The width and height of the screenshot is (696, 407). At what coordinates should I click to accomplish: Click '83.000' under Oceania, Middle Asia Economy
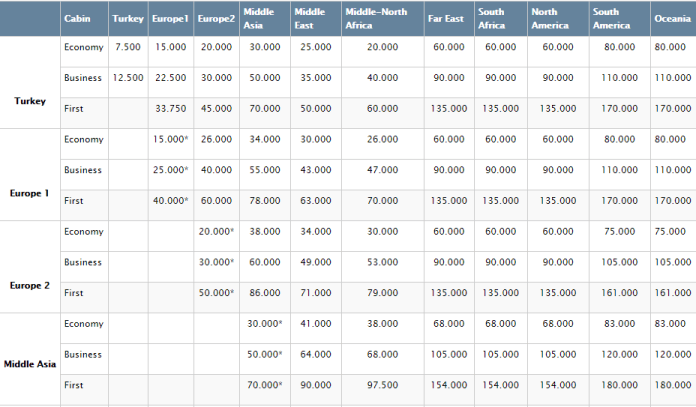click(x=670, y=324)
